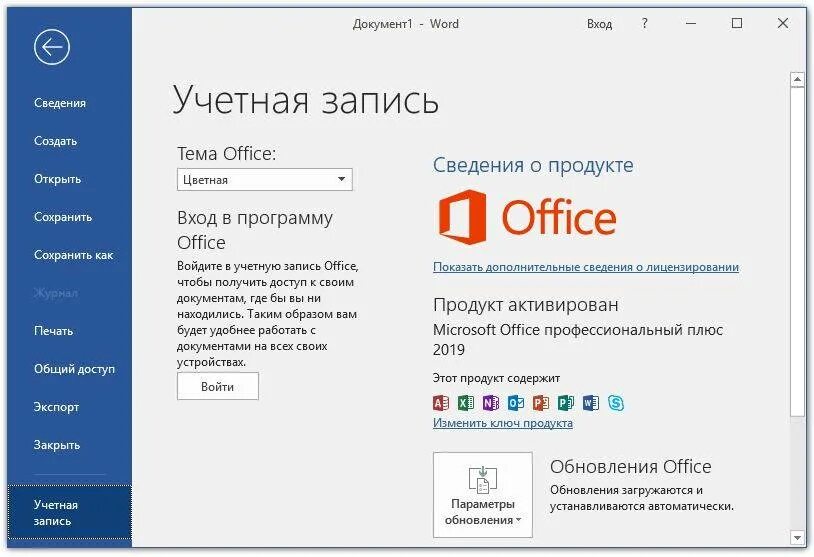Viewport: 814px width, 557px height.
Task: Select Сохранить как
Action: point(73,255)
